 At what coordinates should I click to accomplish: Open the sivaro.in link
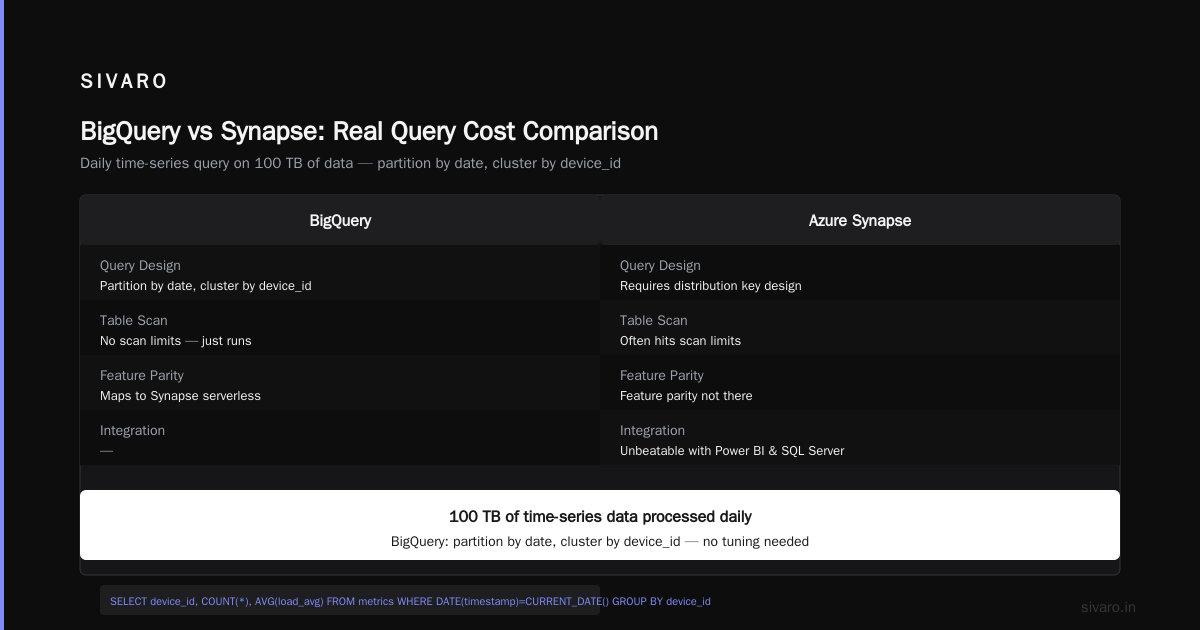point(1109,607)
